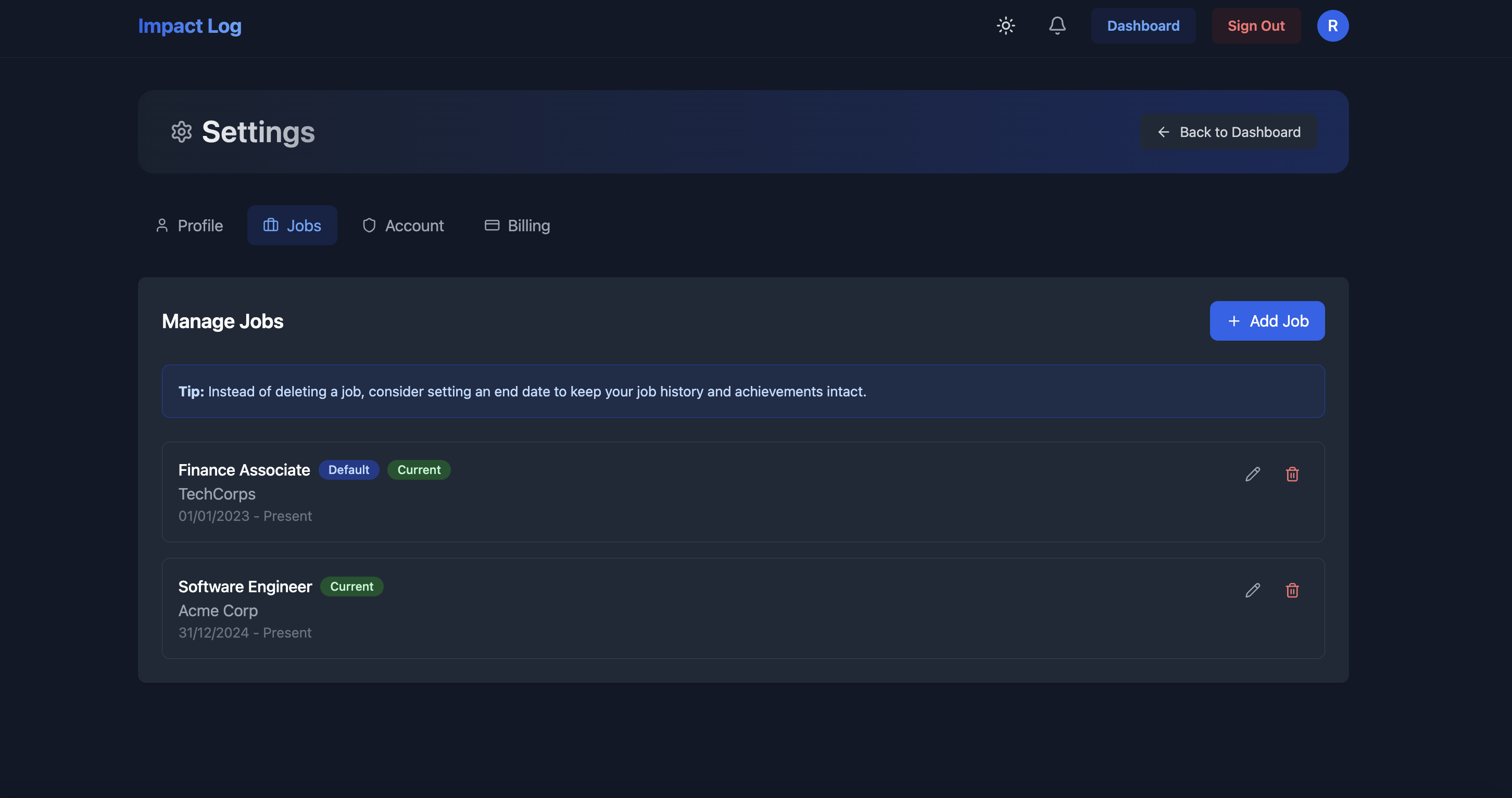Click the Current badge on Finance Associate
1512x798 pixels.
[x=419, y=470]
